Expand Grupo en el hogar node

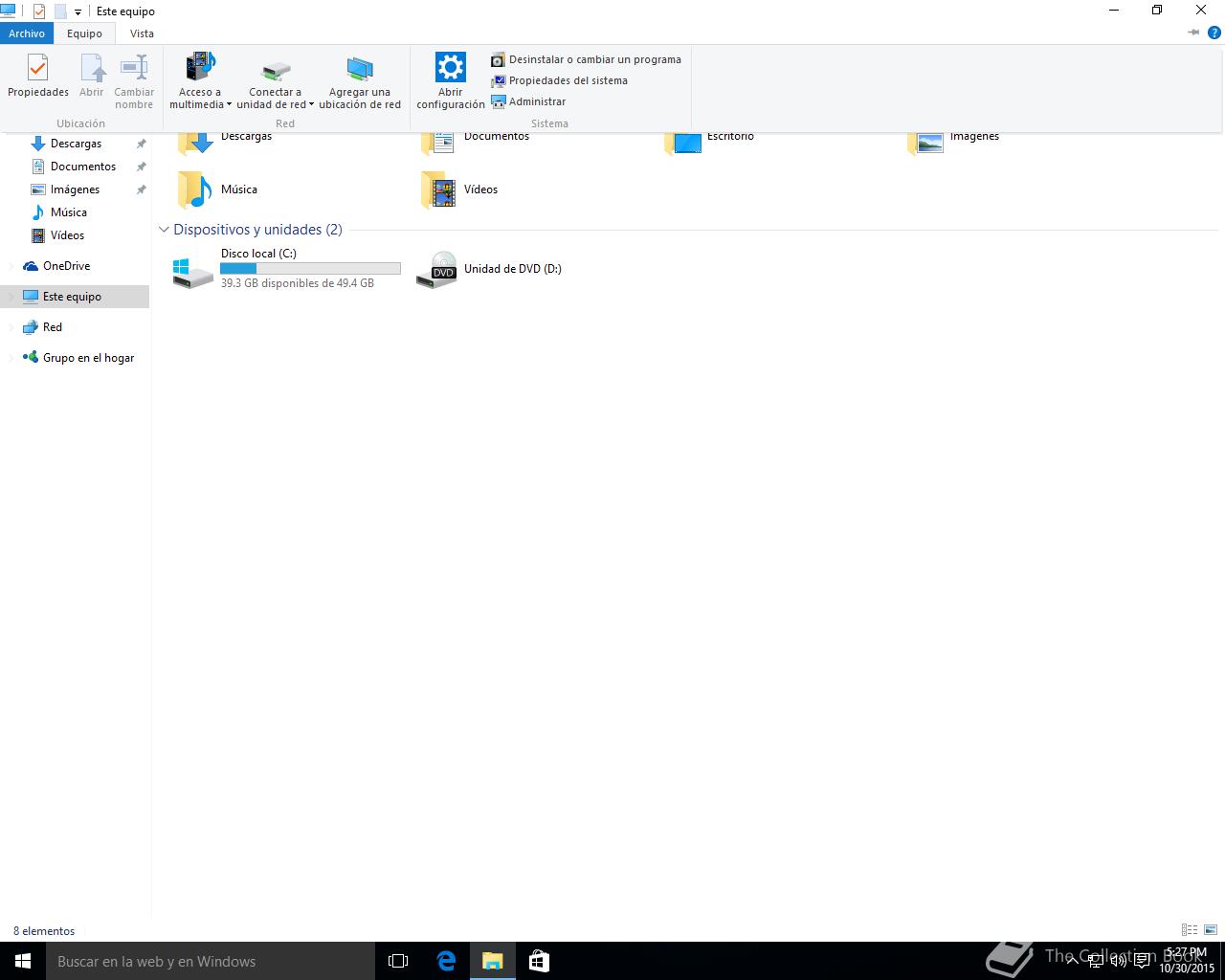[x=11, y=358]
